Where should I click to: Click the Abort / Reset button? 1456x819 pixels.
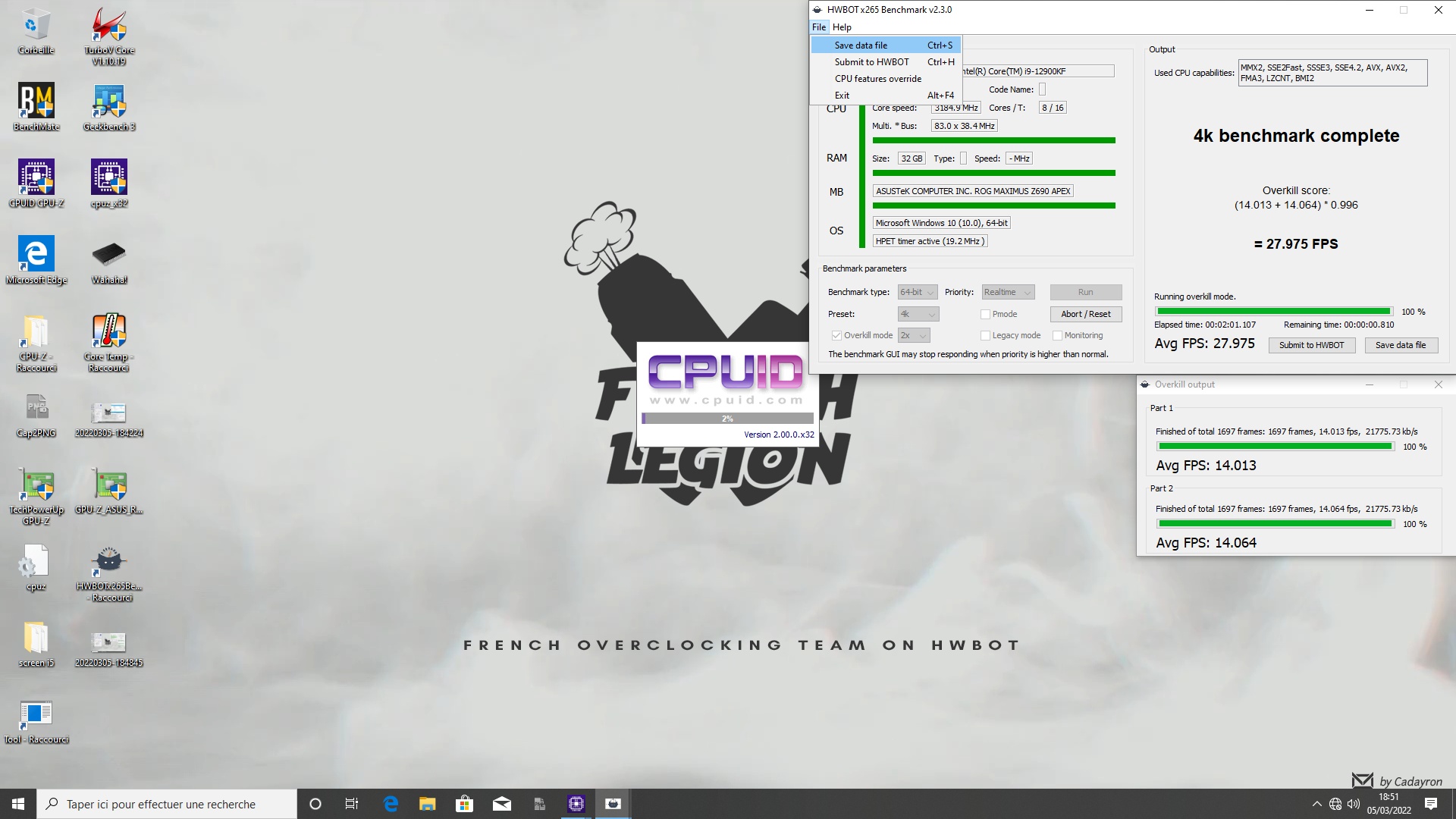point(1086,314)
